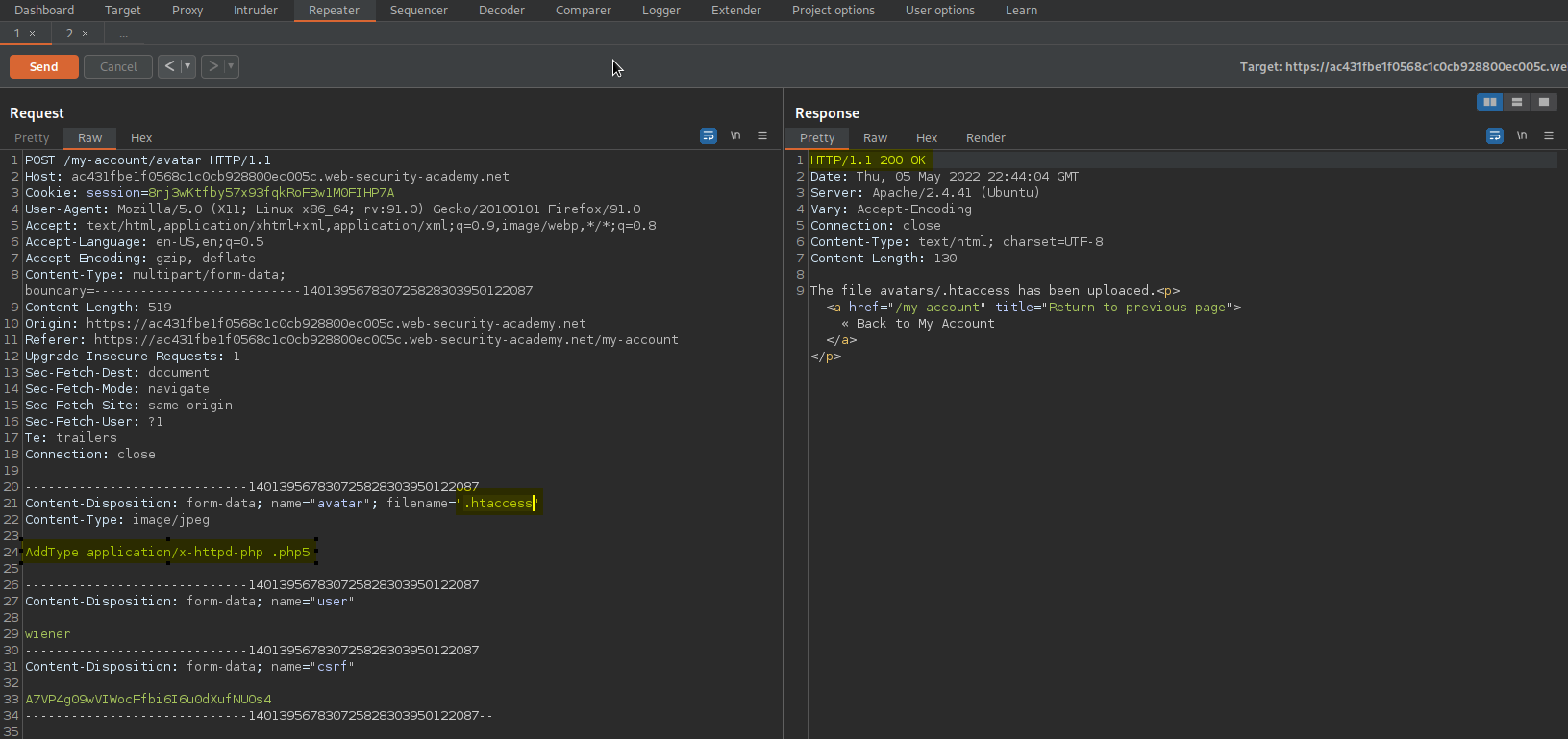Click the .htaccess filename in request
Image resolution: width=1568 pixels, height=739 pixels.
click(498, 504)
